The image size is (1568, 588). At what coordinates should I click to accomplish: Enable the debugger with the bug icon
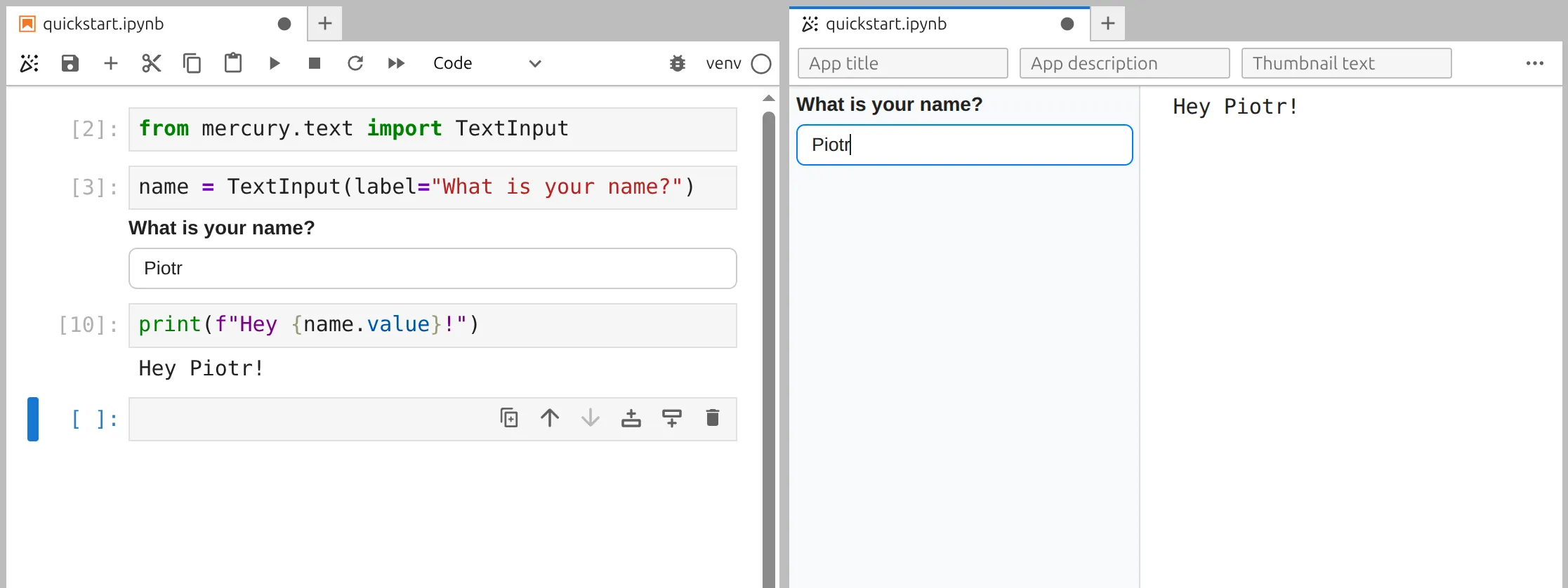tap(677, 63)
